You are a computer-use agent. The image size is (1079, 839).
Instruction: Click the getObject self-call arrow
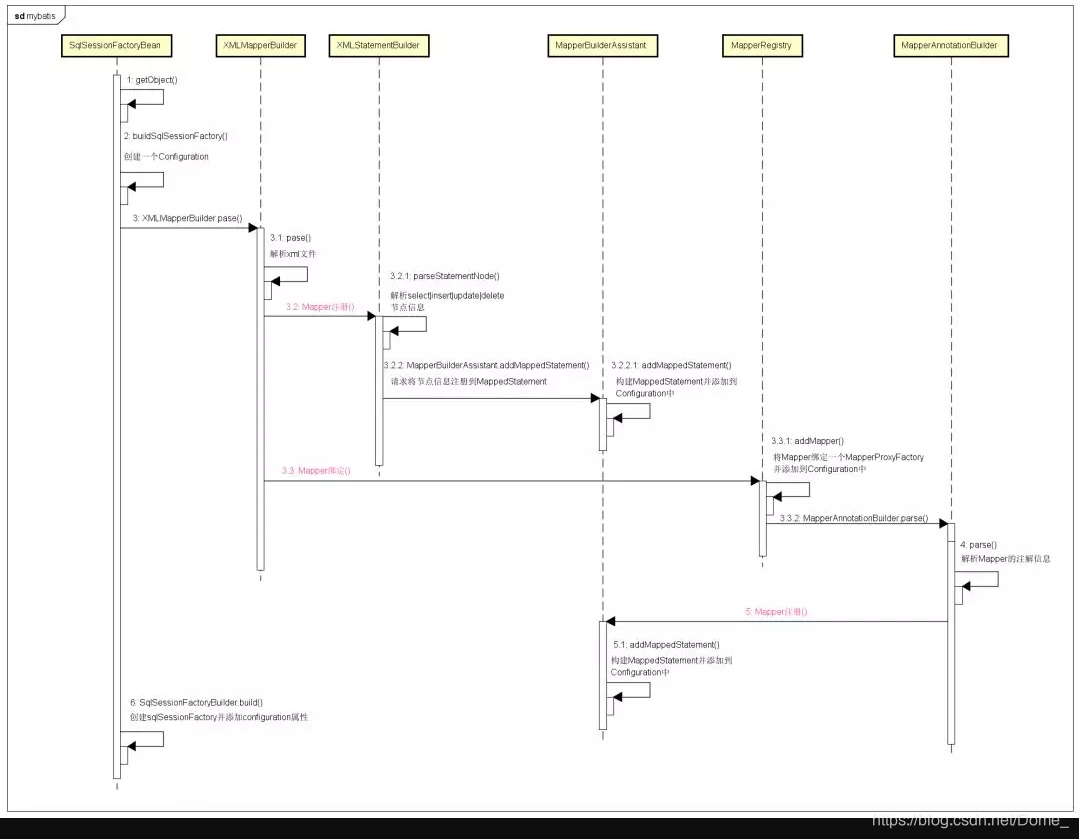click(140, 97)
